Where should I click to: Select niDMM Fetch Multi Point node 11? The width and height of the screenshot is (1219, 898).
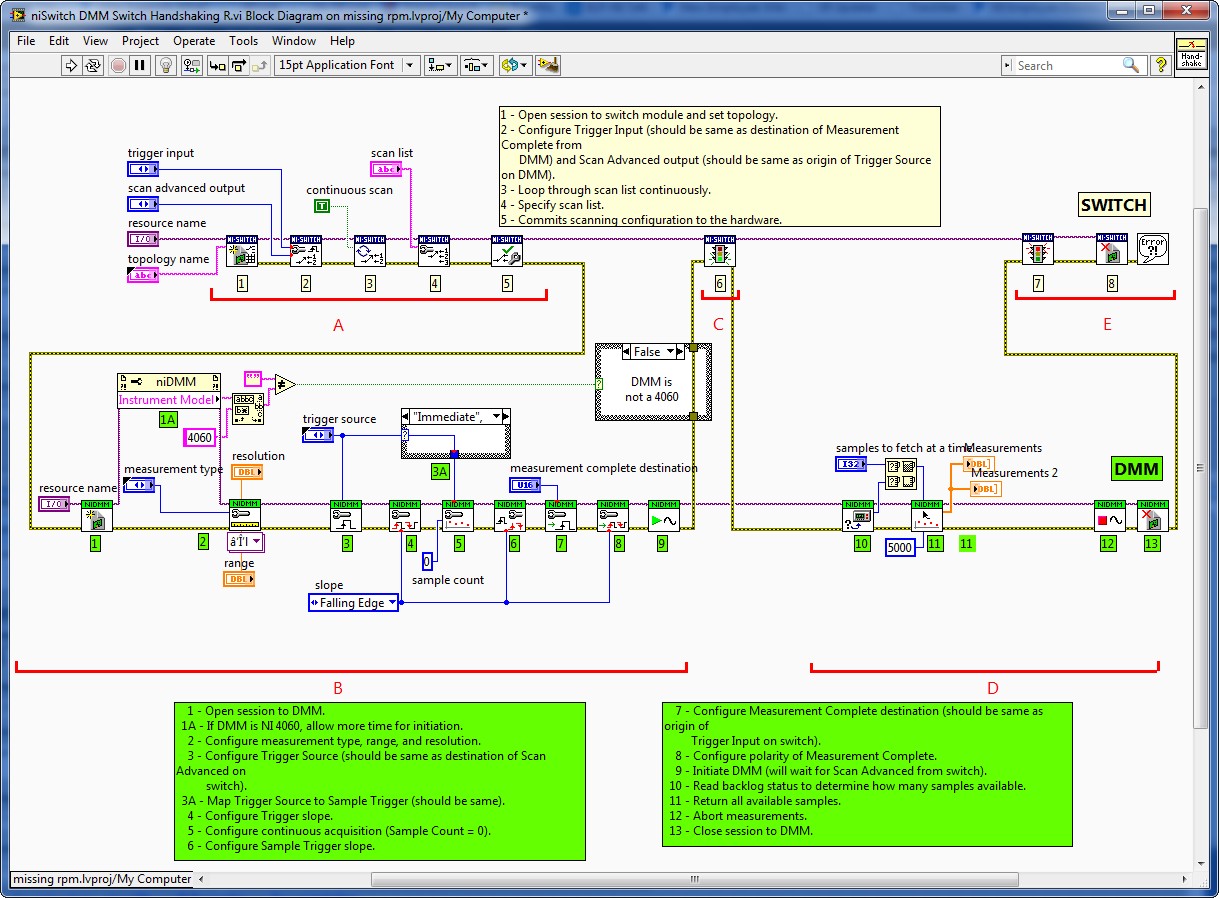(x=927, y=515)
